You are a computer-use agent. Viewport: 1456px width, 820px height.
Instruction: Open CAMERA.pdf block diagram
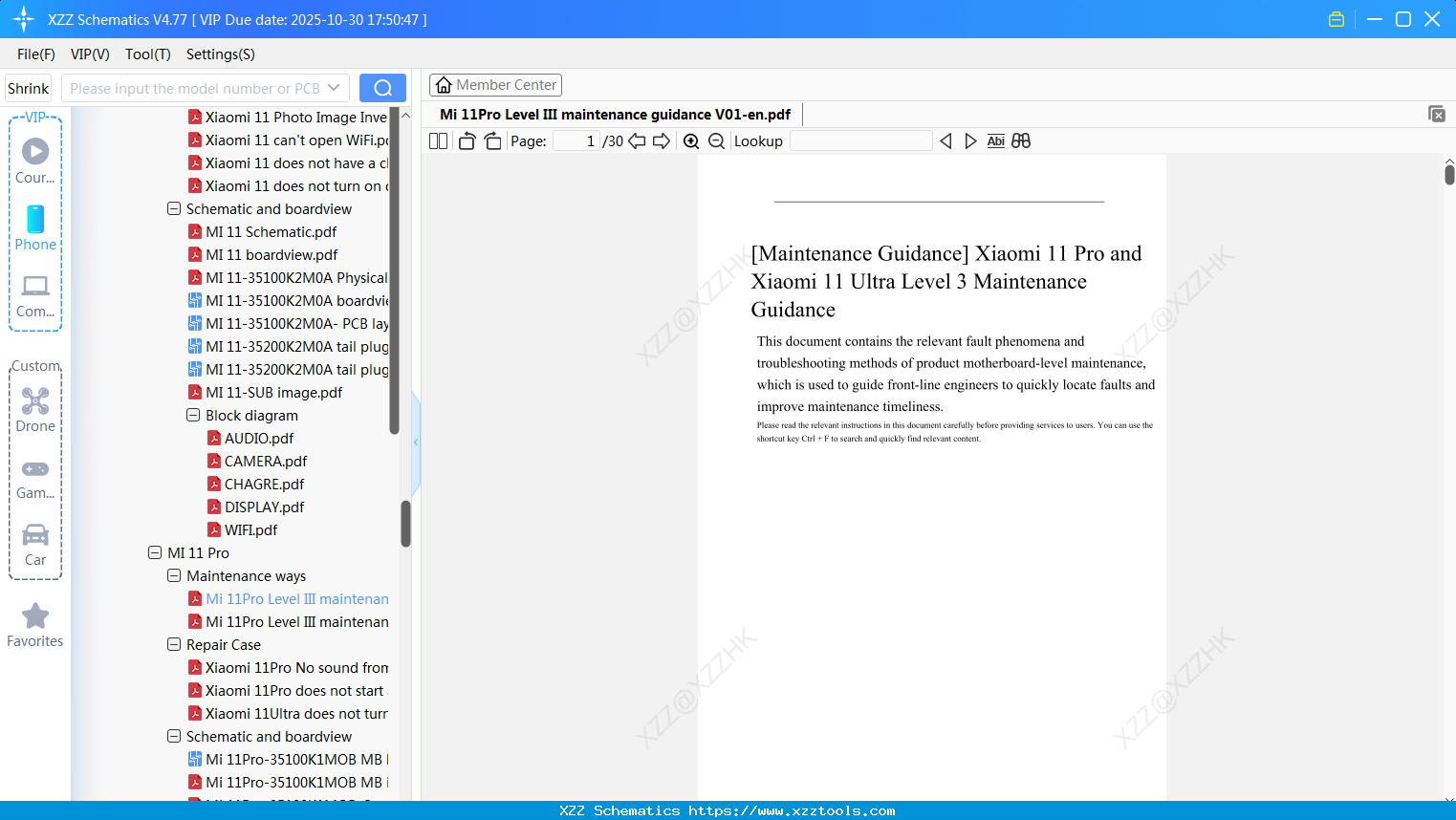pos(265,462)
